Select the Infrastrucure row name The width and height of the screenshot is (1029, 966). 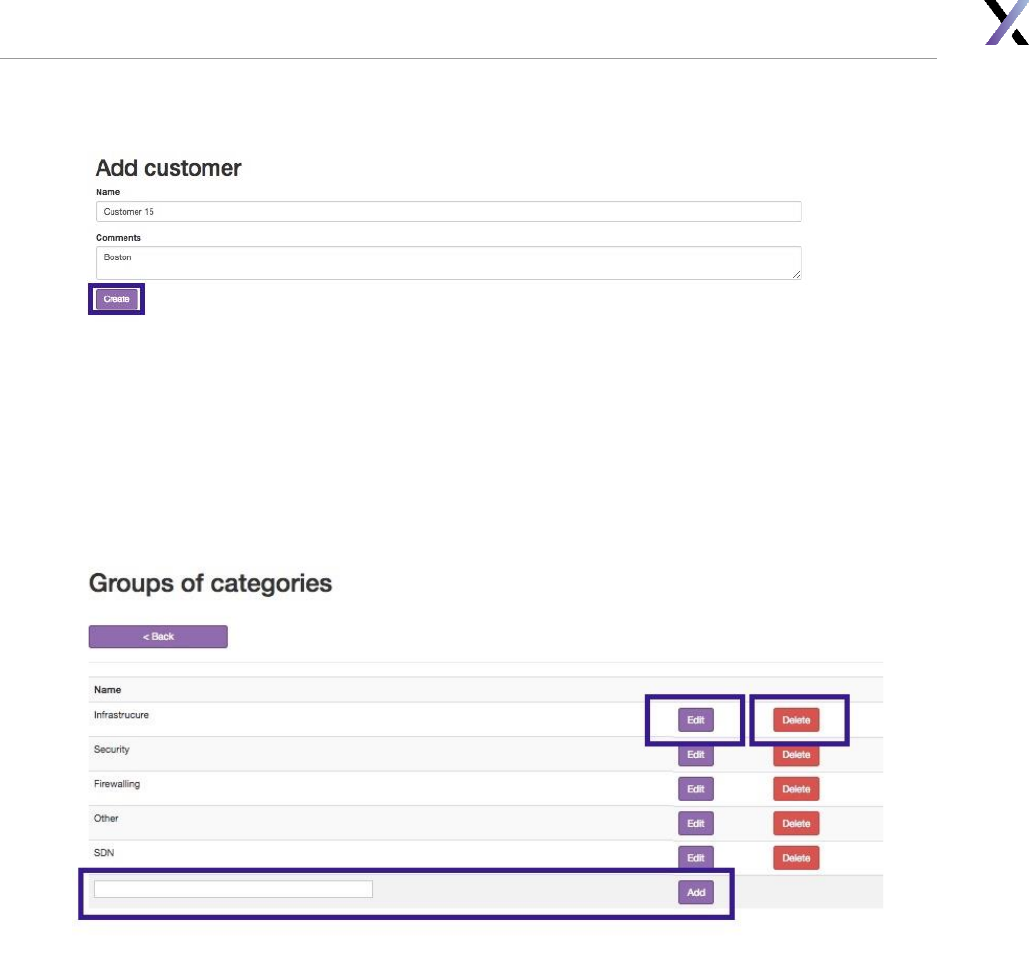click(x=121, y=716)
